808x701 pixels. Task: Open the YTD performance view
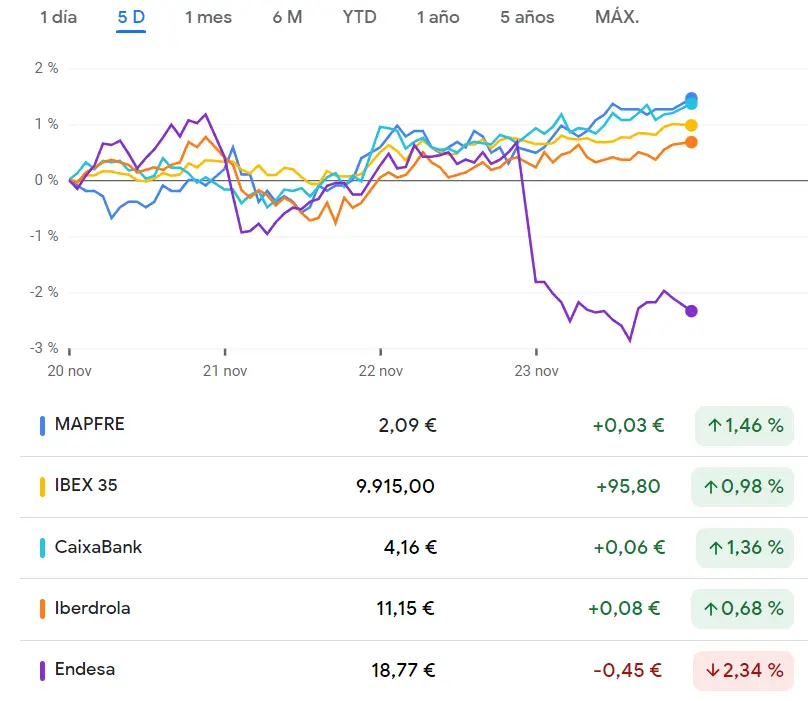pos(358,17)
